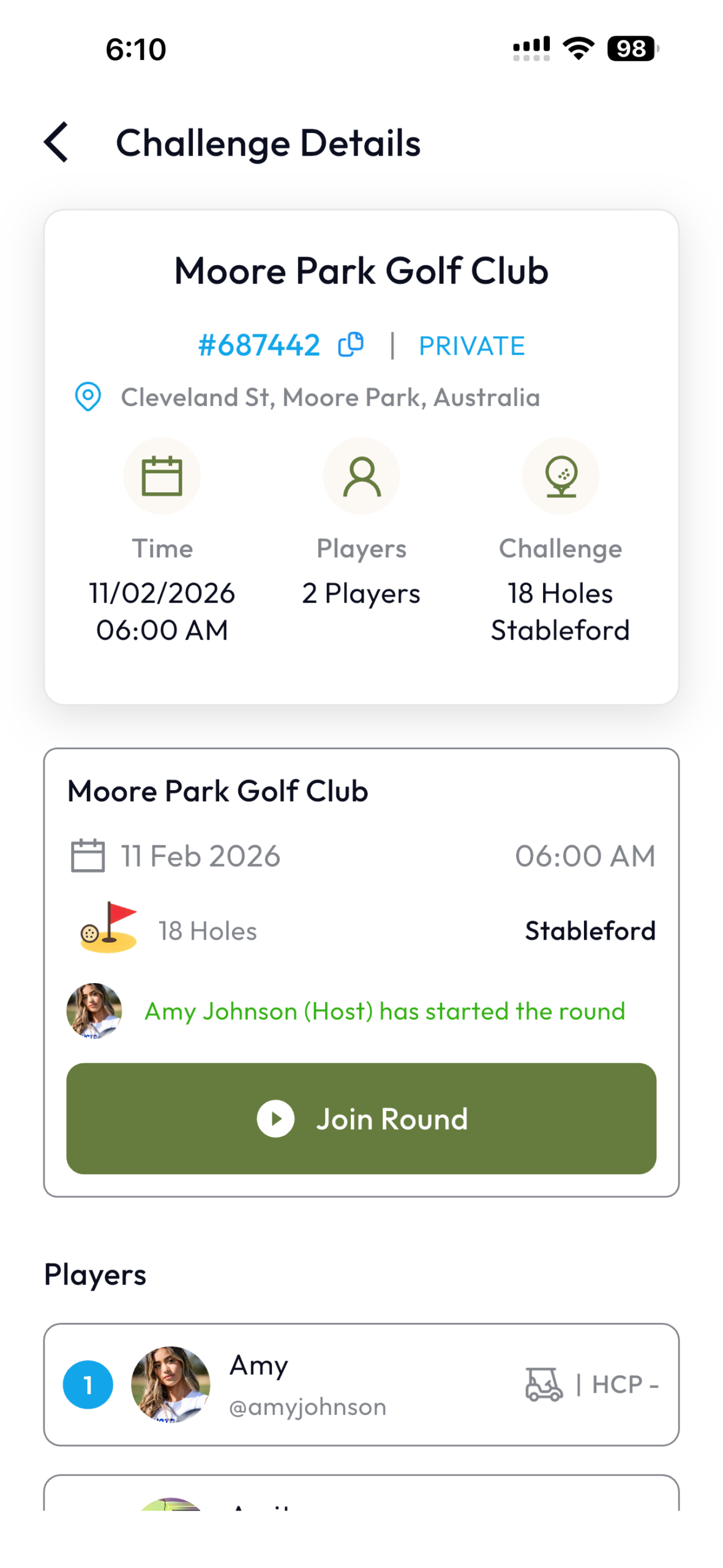Image resolution: width=723 pixels, height=1568 pixels.
Task: Tap the PRIVATE label
Action: coord(471,345)
